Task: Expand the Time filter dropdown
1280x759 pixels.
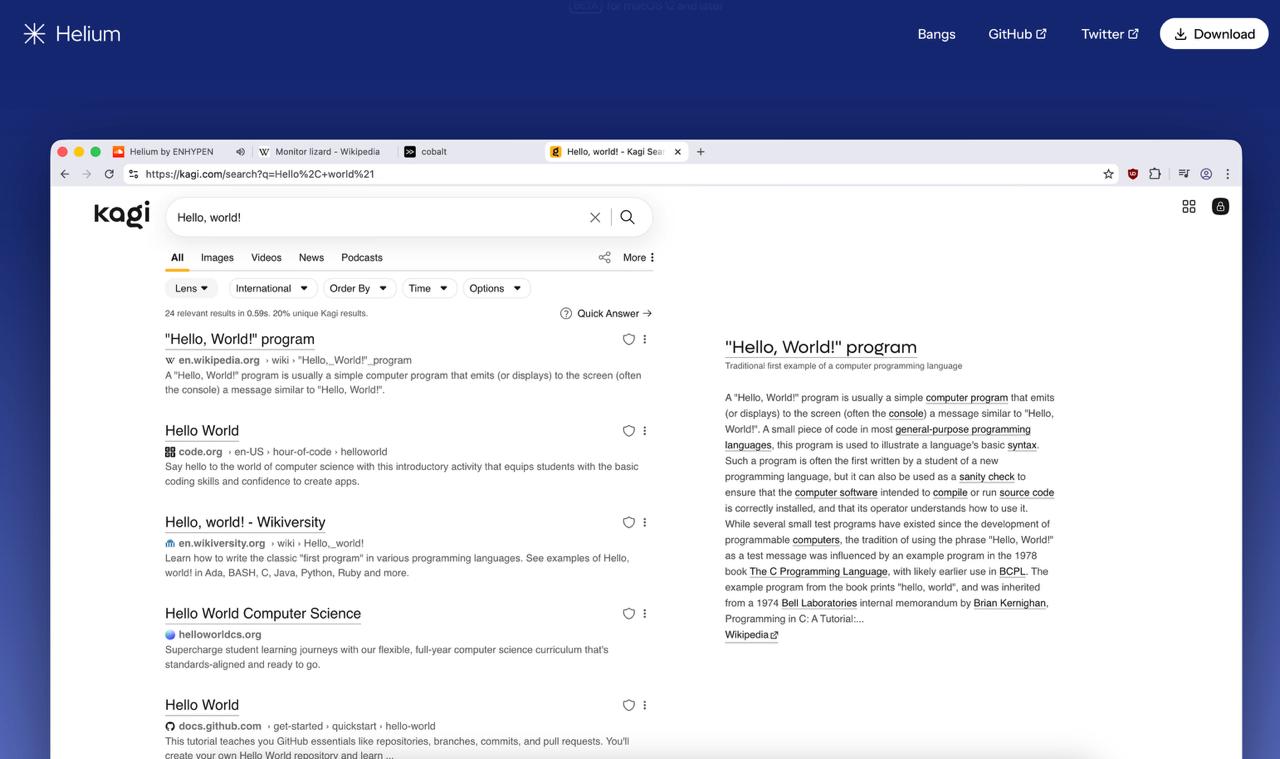Action: tap(429, 288)
